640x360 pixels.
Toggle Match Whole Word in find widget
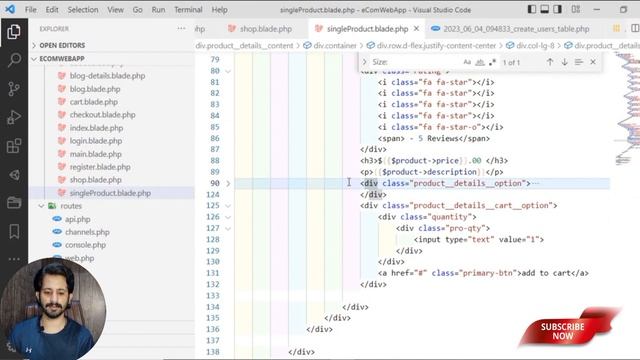(480, 62)
